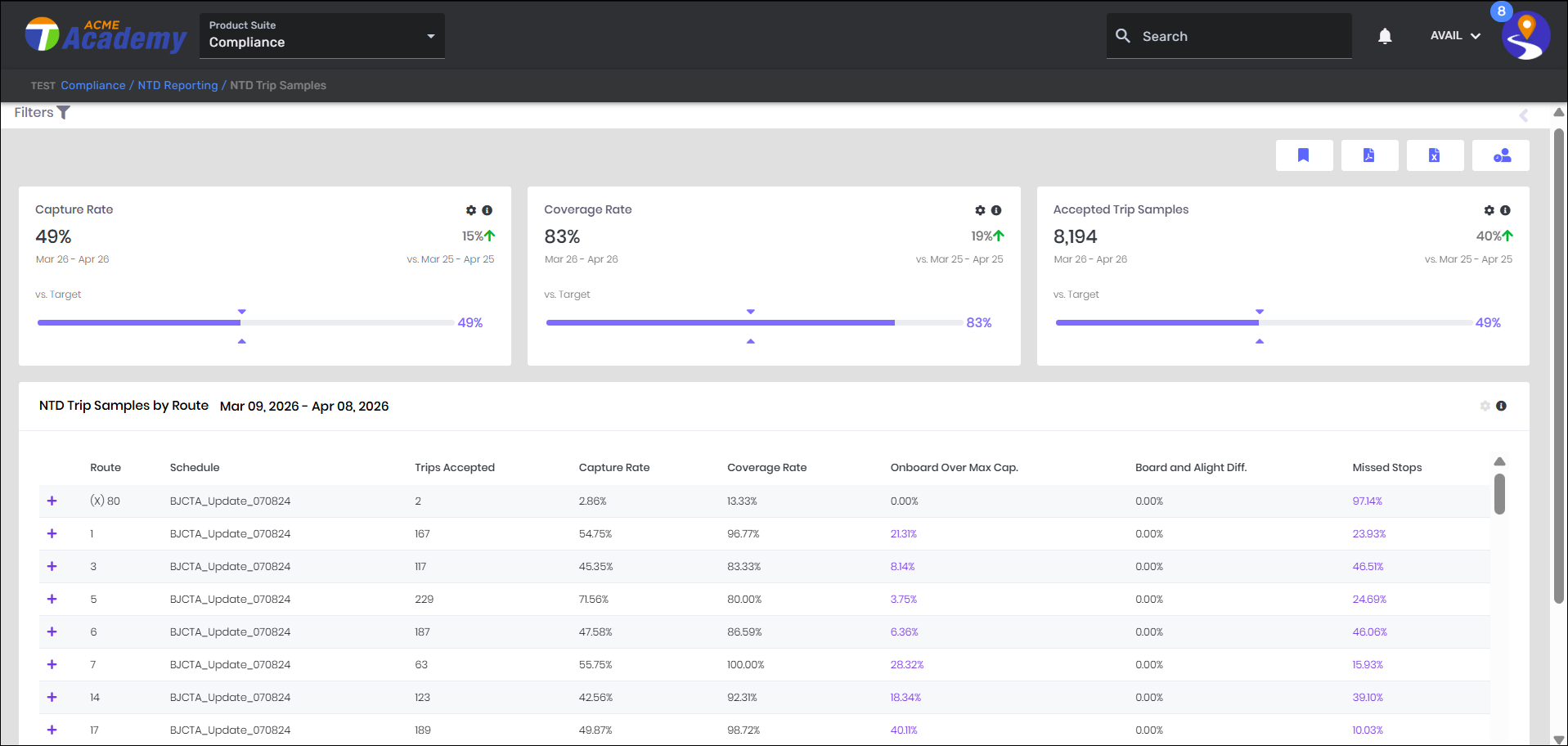Screen dimensions: 1568x746
Task: Open the notifications bell
Action: click(x=1384, y=36)
